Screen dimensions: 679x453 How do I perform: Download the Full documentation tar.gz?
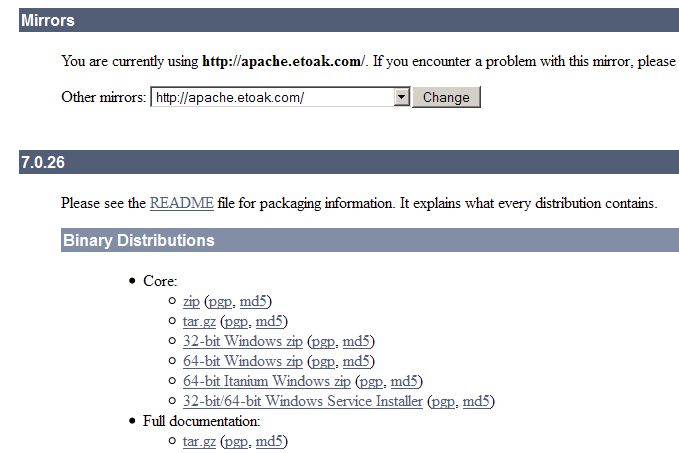[x=199, y=441]
